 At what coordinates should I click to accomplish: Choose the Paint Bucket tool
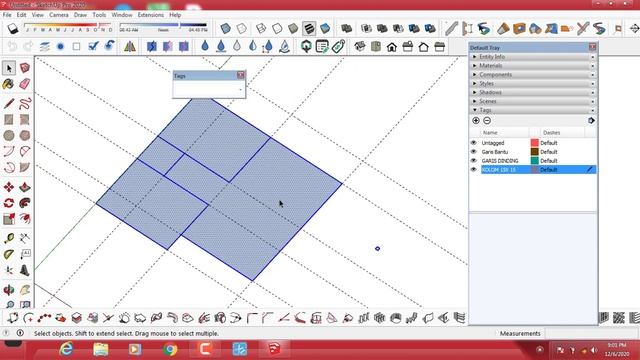click(x=8, y=84)
